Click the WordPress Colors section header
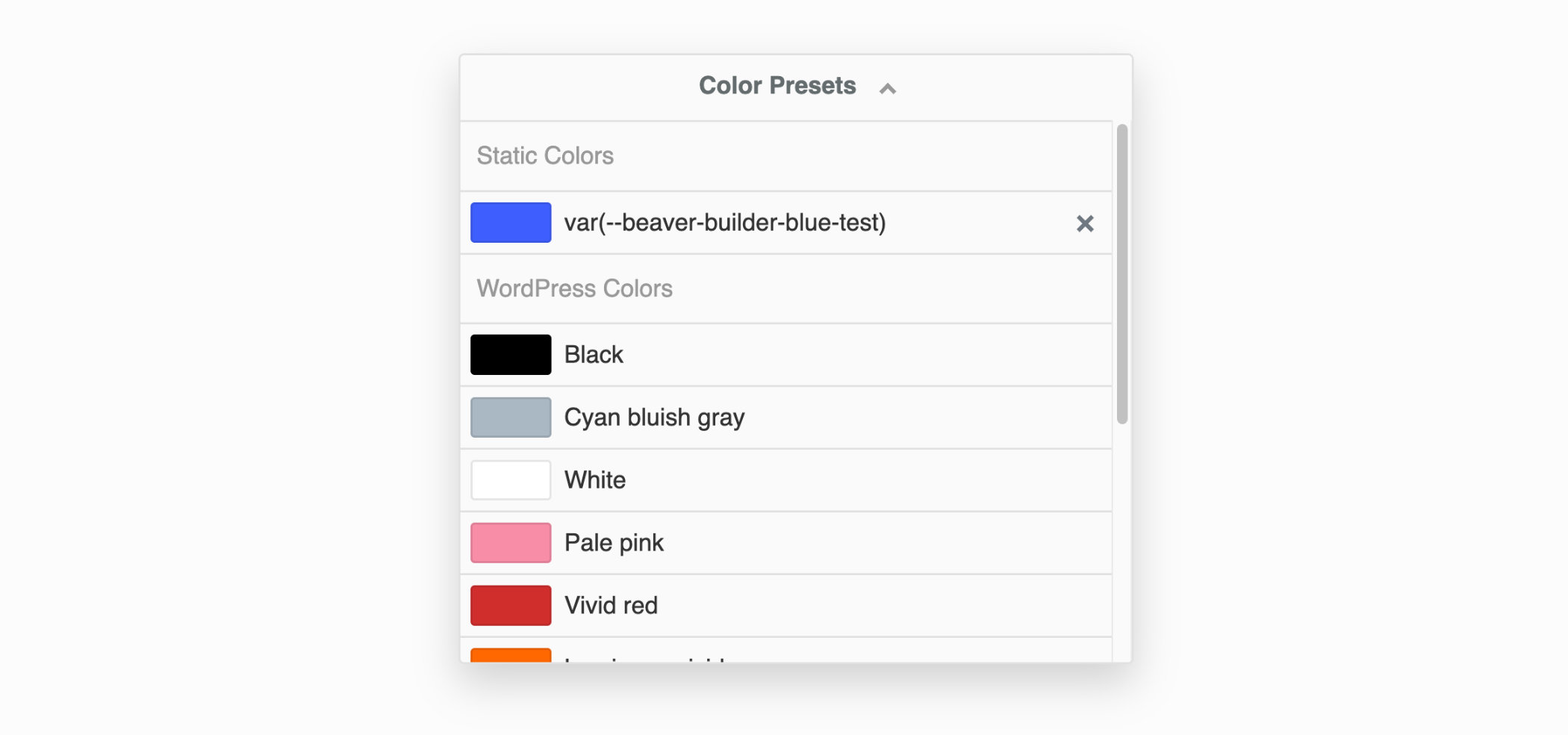The image size is (1568, 735). pyautogui.click(x=574, y=288)
